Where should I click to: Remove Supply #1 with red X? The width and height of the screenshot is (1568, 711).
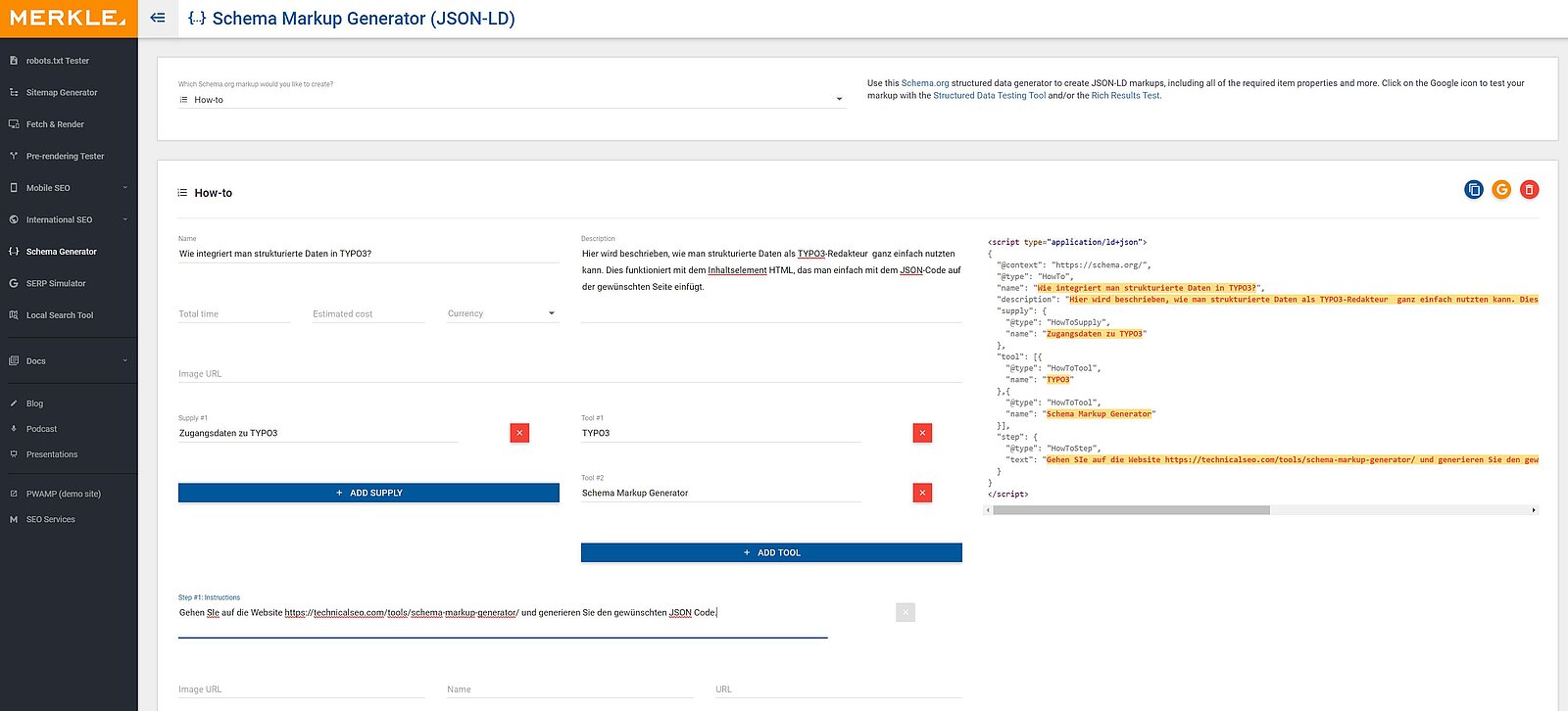(519, 433)
